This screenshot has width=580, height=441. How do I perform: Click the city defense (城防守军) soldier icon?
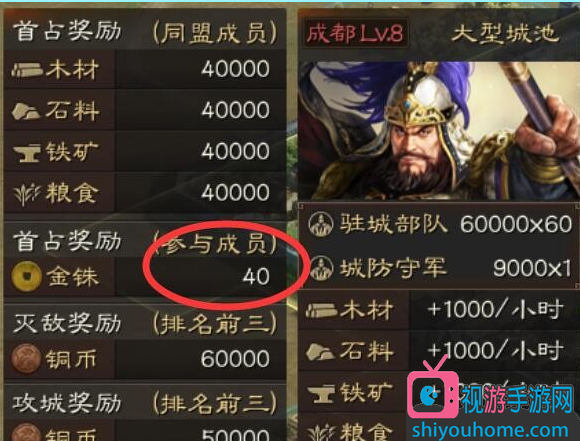[321, 268]
